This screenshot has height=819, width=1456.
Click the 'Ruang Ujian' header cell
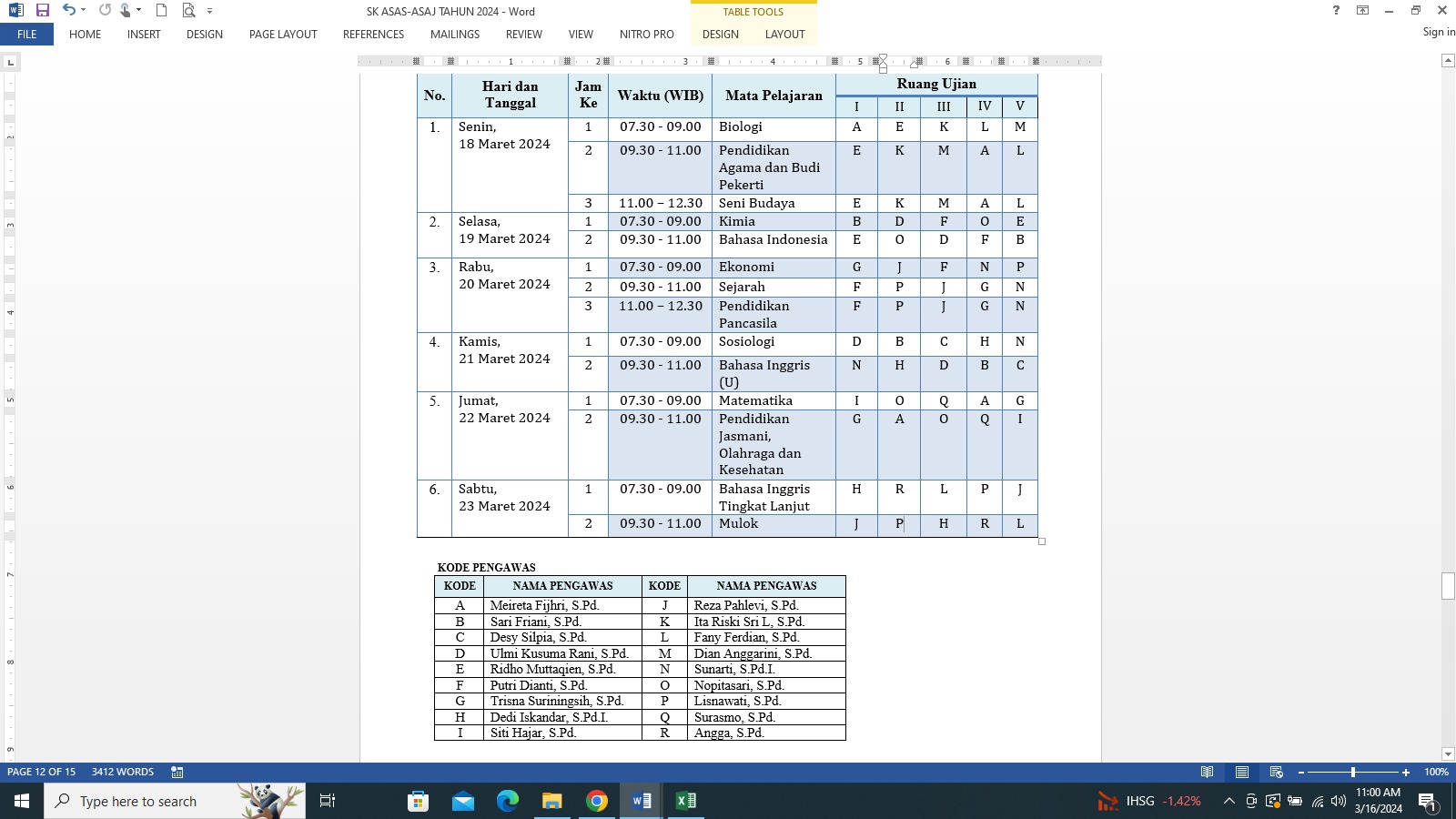click(x=936, y=85)
